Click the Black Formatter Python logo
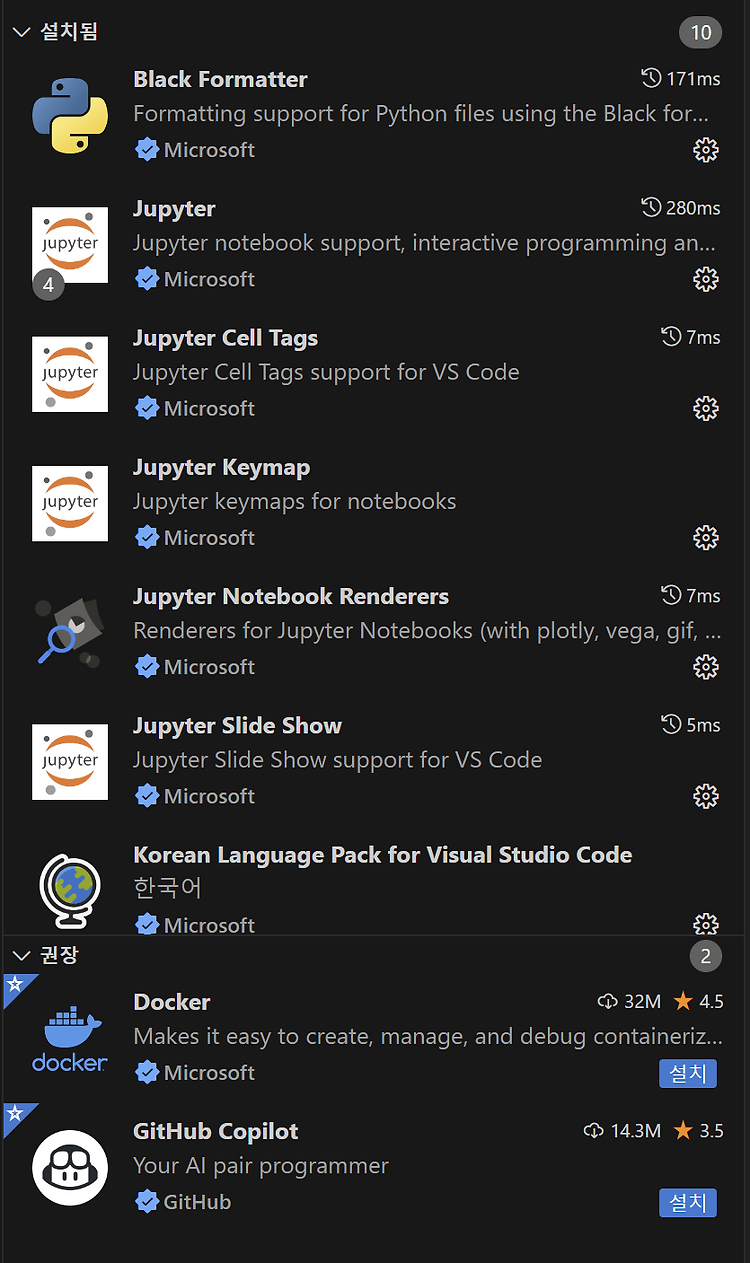 (70, 115)
